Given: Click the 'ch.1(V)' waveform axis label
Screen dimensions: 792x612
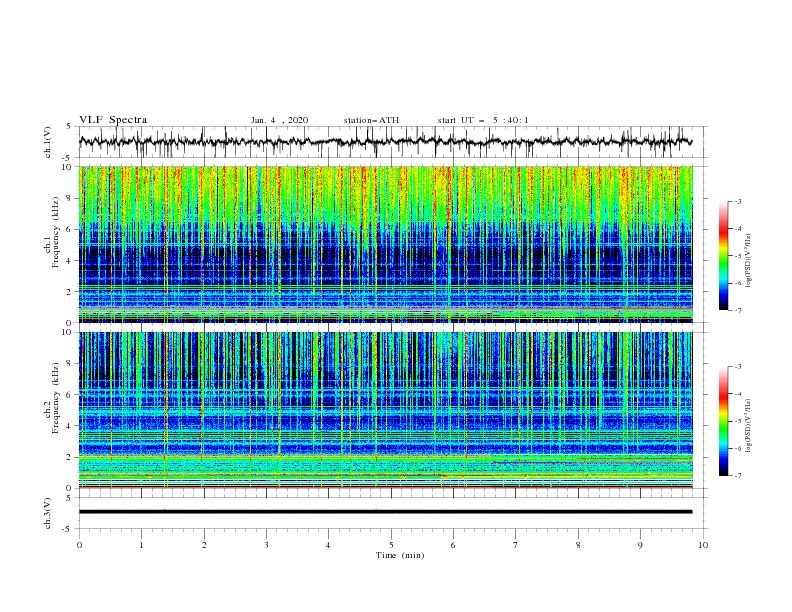Looking at the screenshot, I should click(x=48, y=142).
